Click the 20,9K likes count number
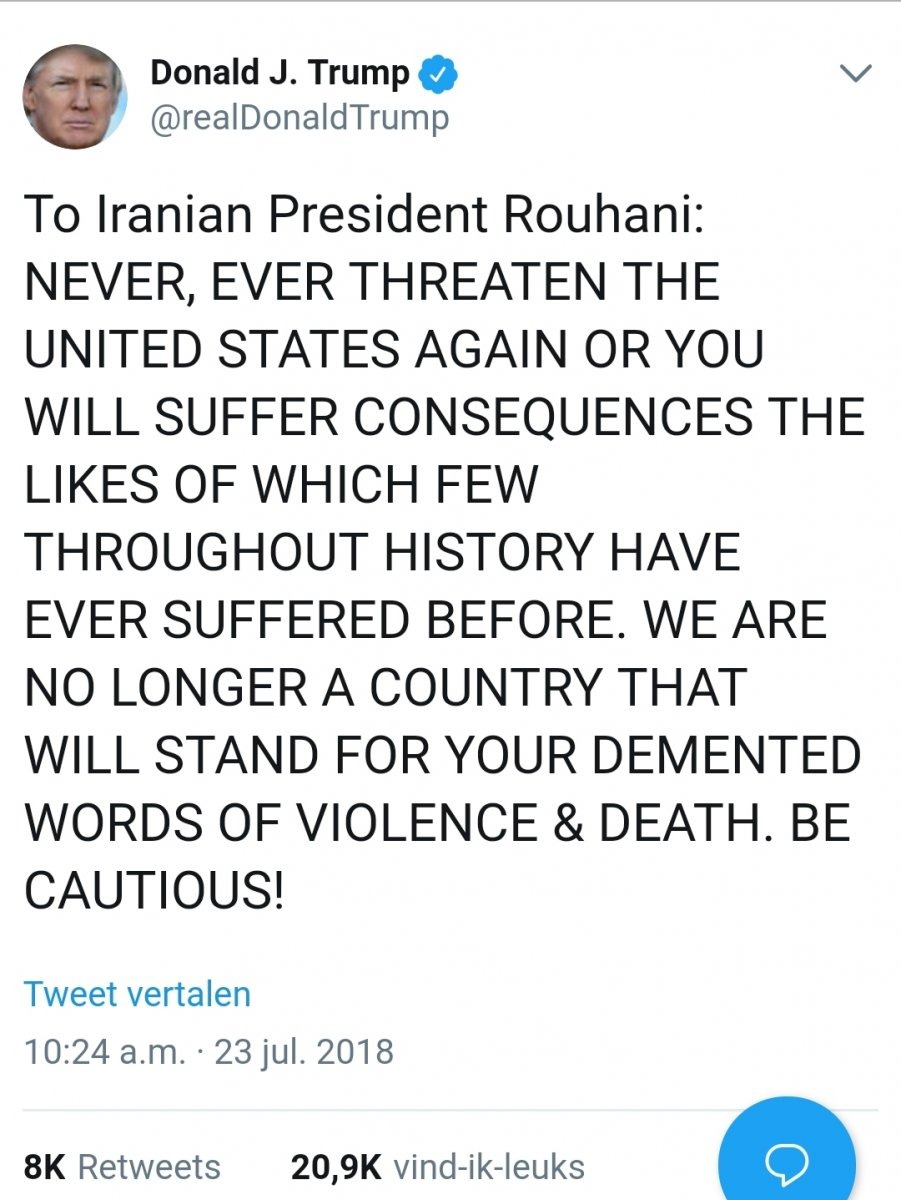Viewport: 901px width, 1200px height. (x=336, y=1167)
